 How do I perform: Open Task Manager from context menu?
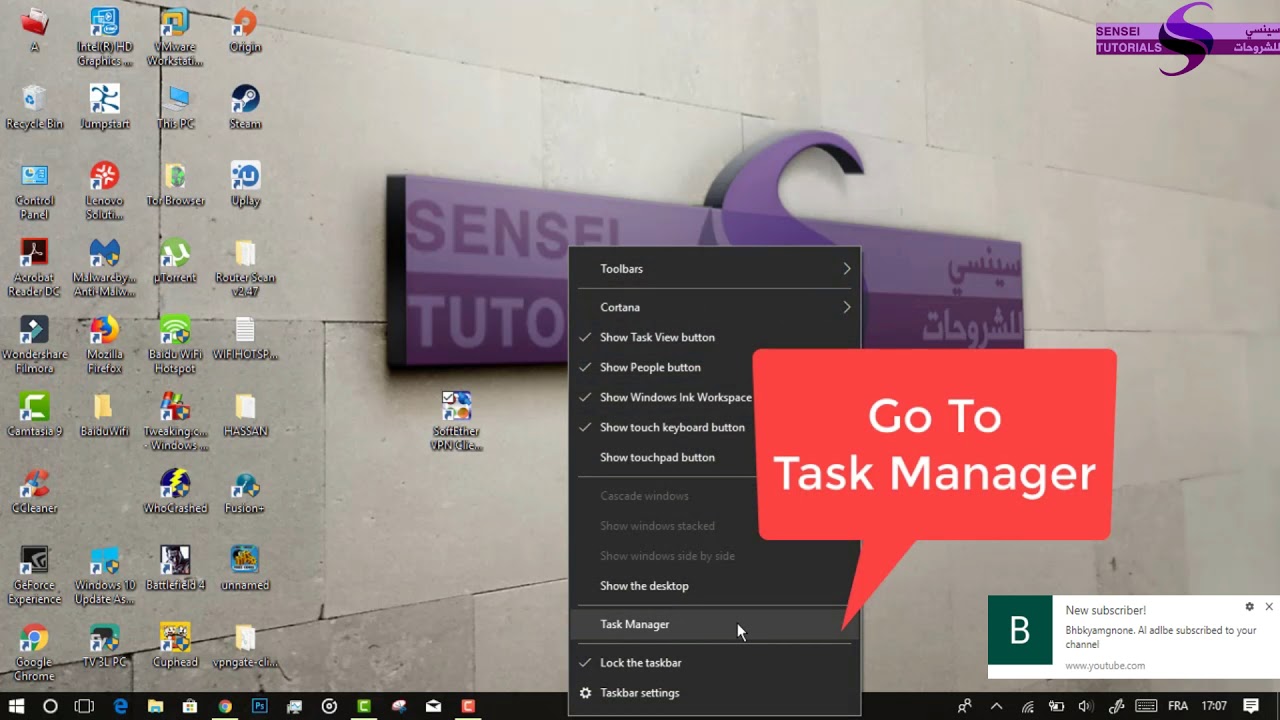[x=714, y=624]
